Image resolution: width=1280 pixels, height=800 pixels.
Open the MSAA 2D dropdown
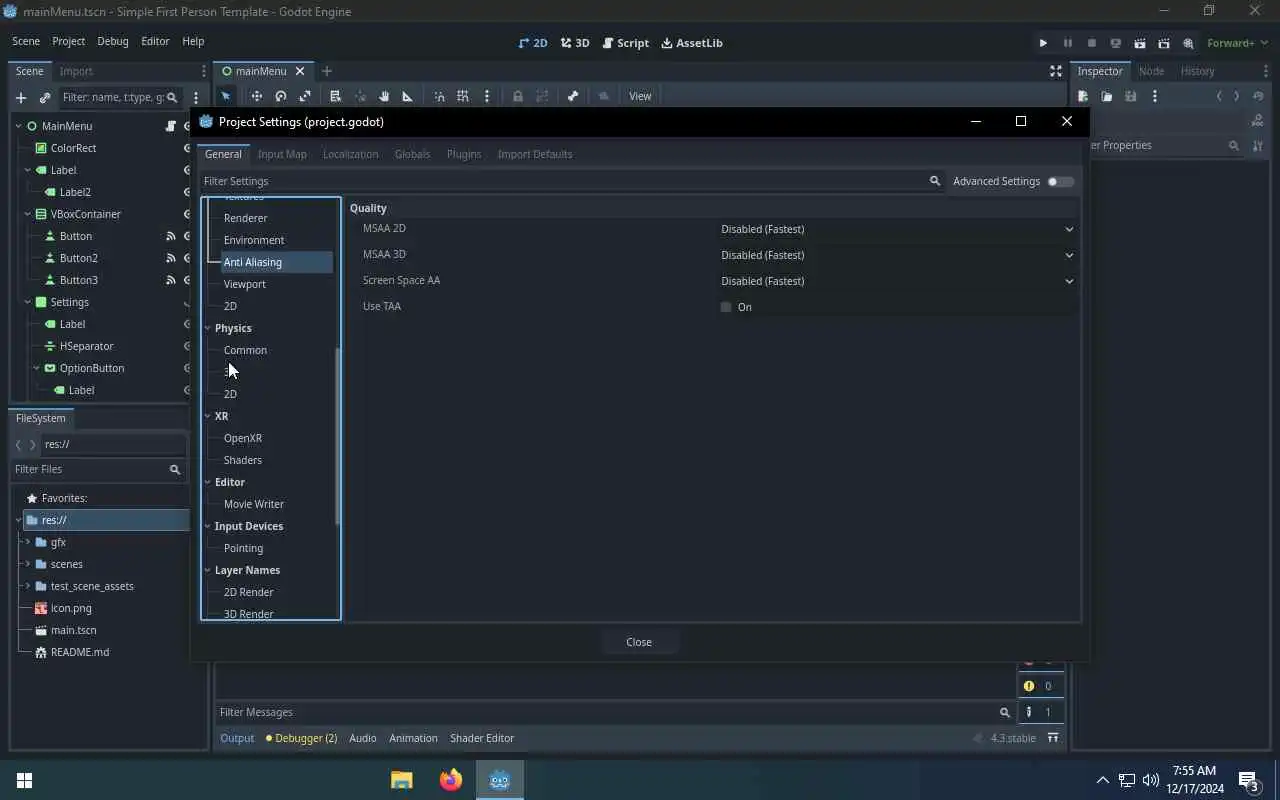coord(897,229)
